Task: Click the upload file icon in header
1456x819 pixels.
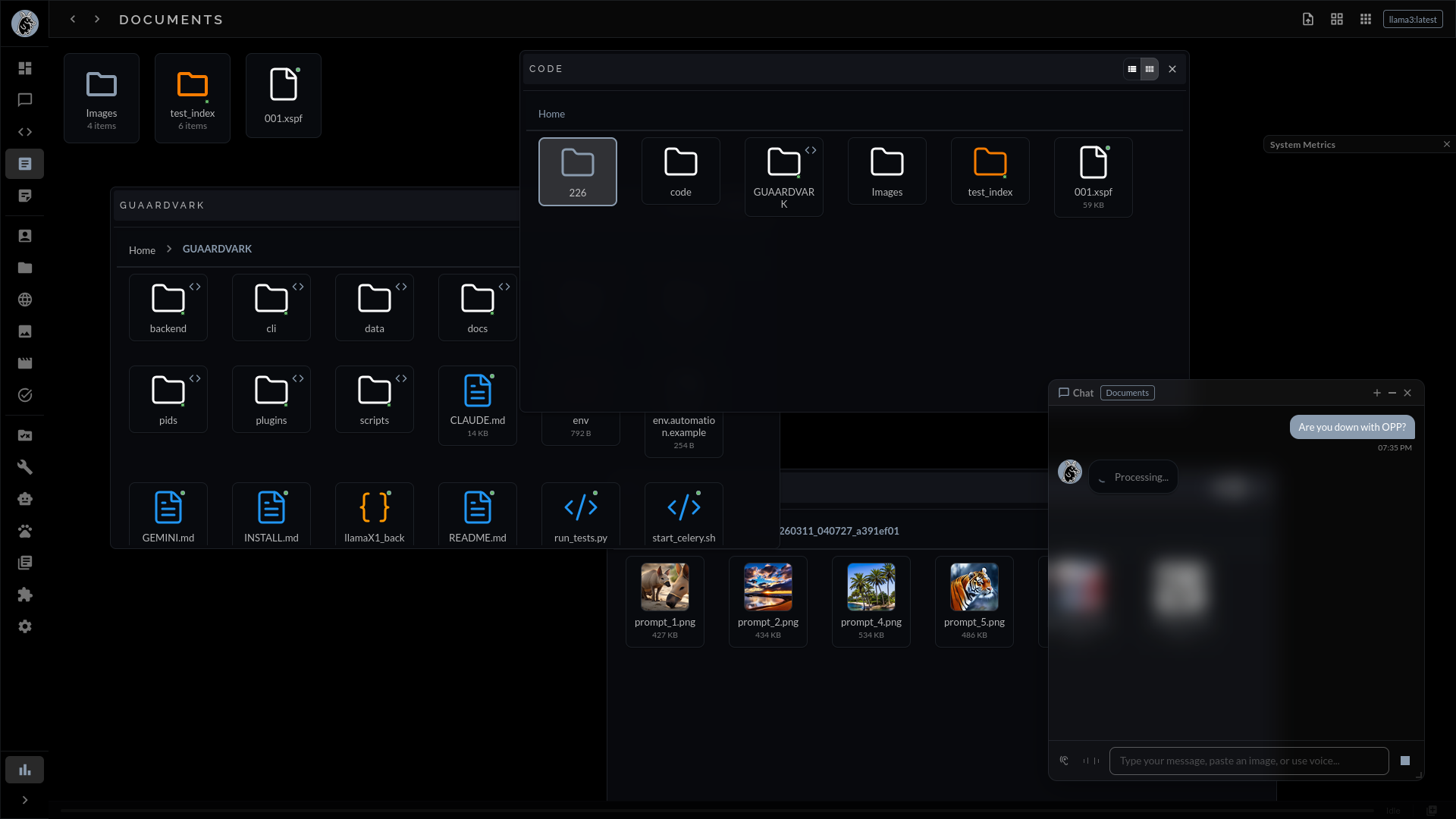Action: point(1308,20)
